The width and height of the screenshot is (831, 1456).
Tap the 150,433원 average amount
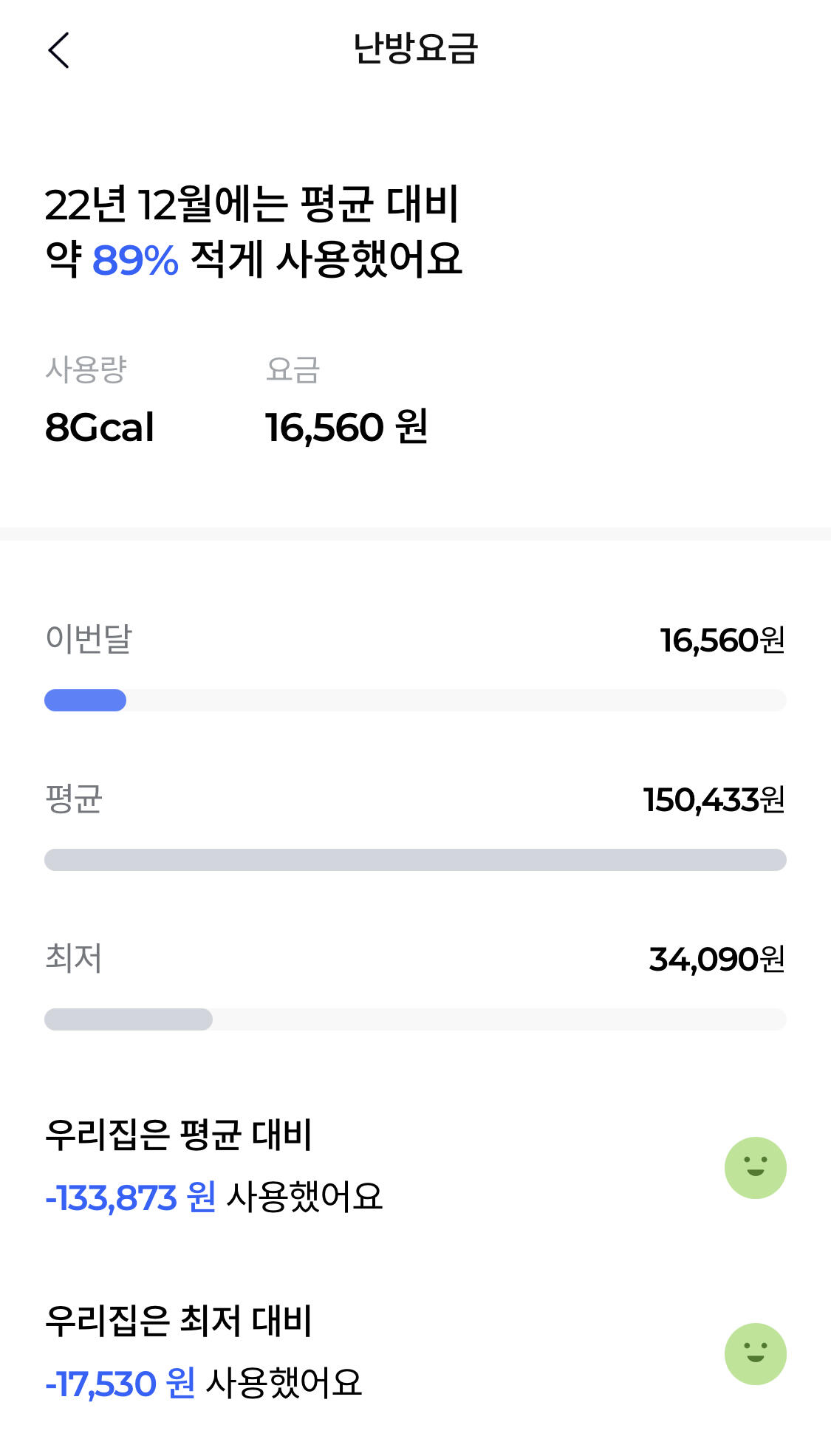[714, 799]
